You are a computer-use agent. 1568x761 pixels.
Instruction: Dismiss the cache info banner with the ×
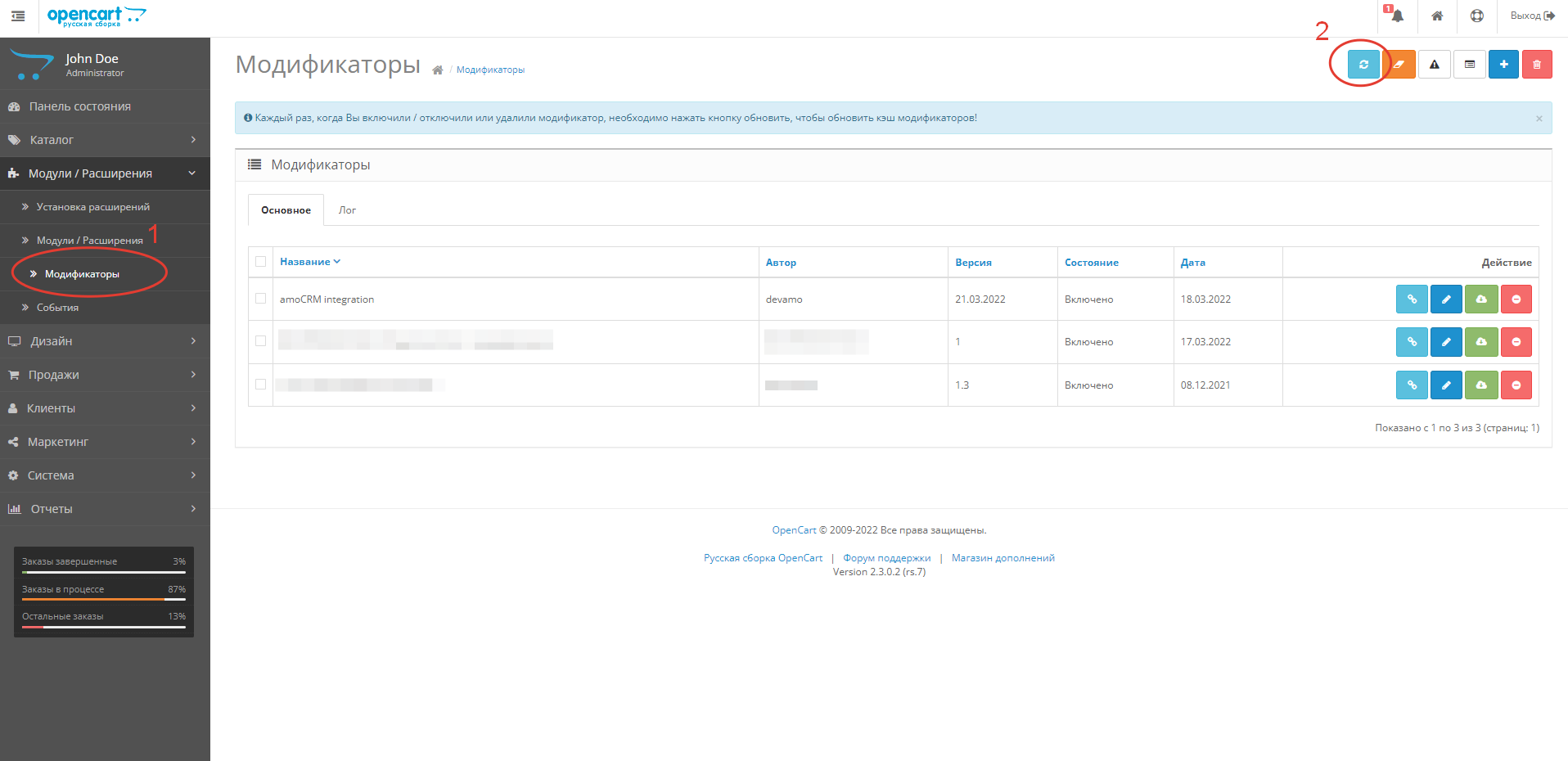[x=1538, y=117]
